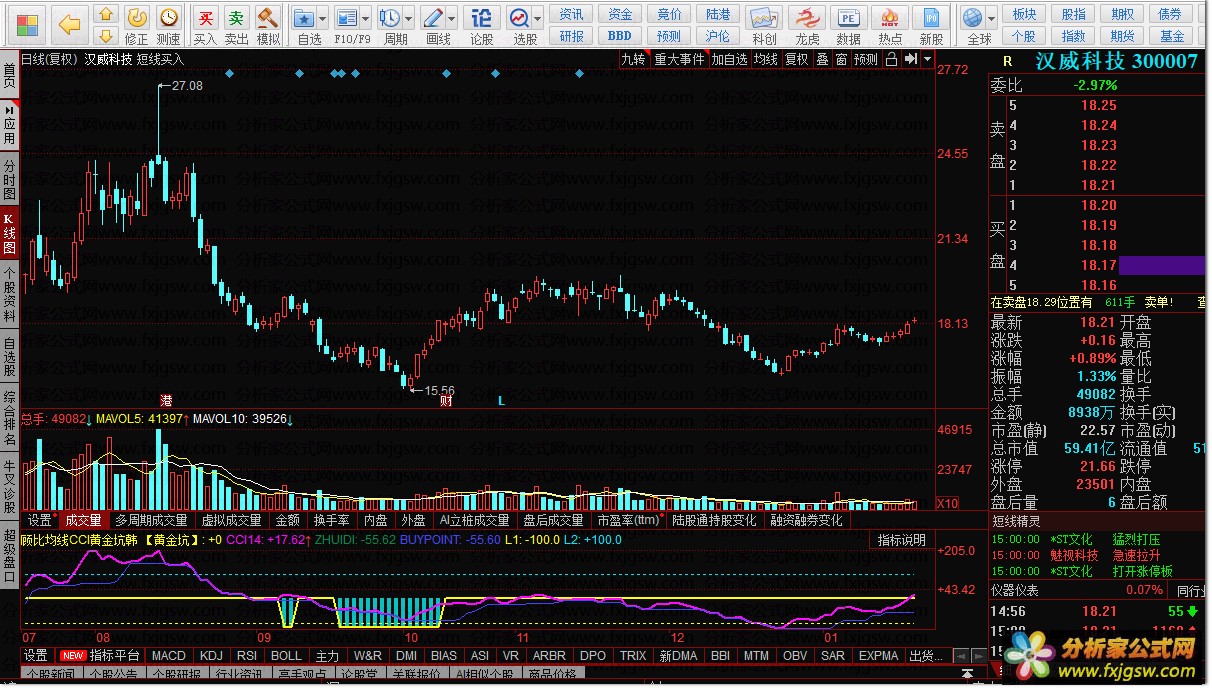Click the 指标平台 indicator platform button

click(x=102, y=656)
